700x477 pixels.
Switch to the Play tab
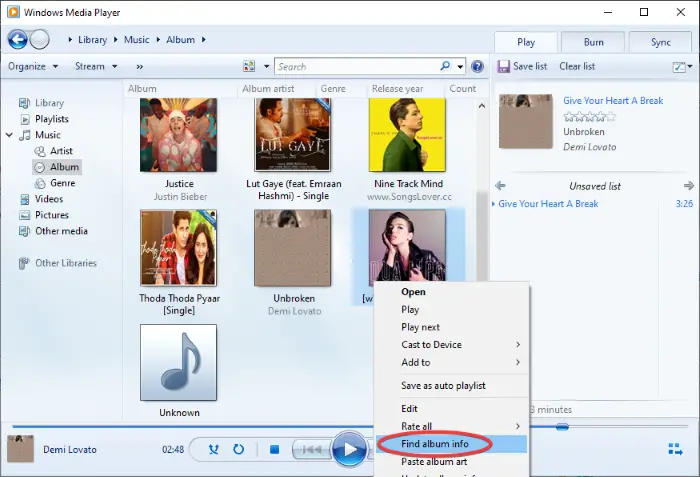click(x=526, y=42)
